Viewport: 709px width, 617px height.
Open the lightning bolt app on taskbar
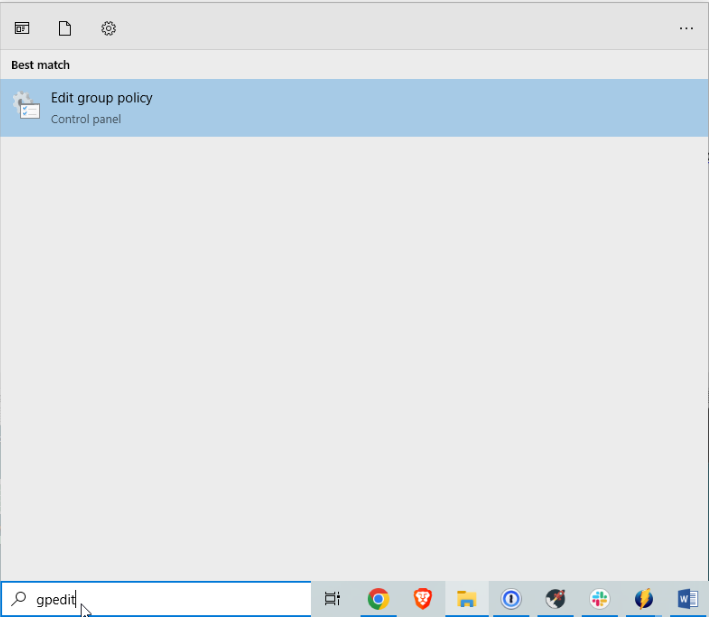point(644,599)
